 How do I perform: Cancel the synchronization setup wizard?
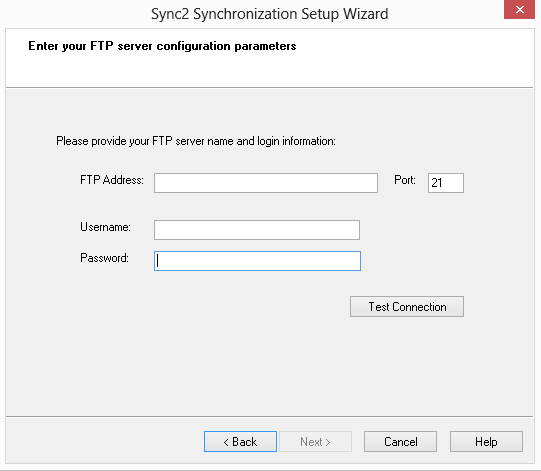coord(400,441)
